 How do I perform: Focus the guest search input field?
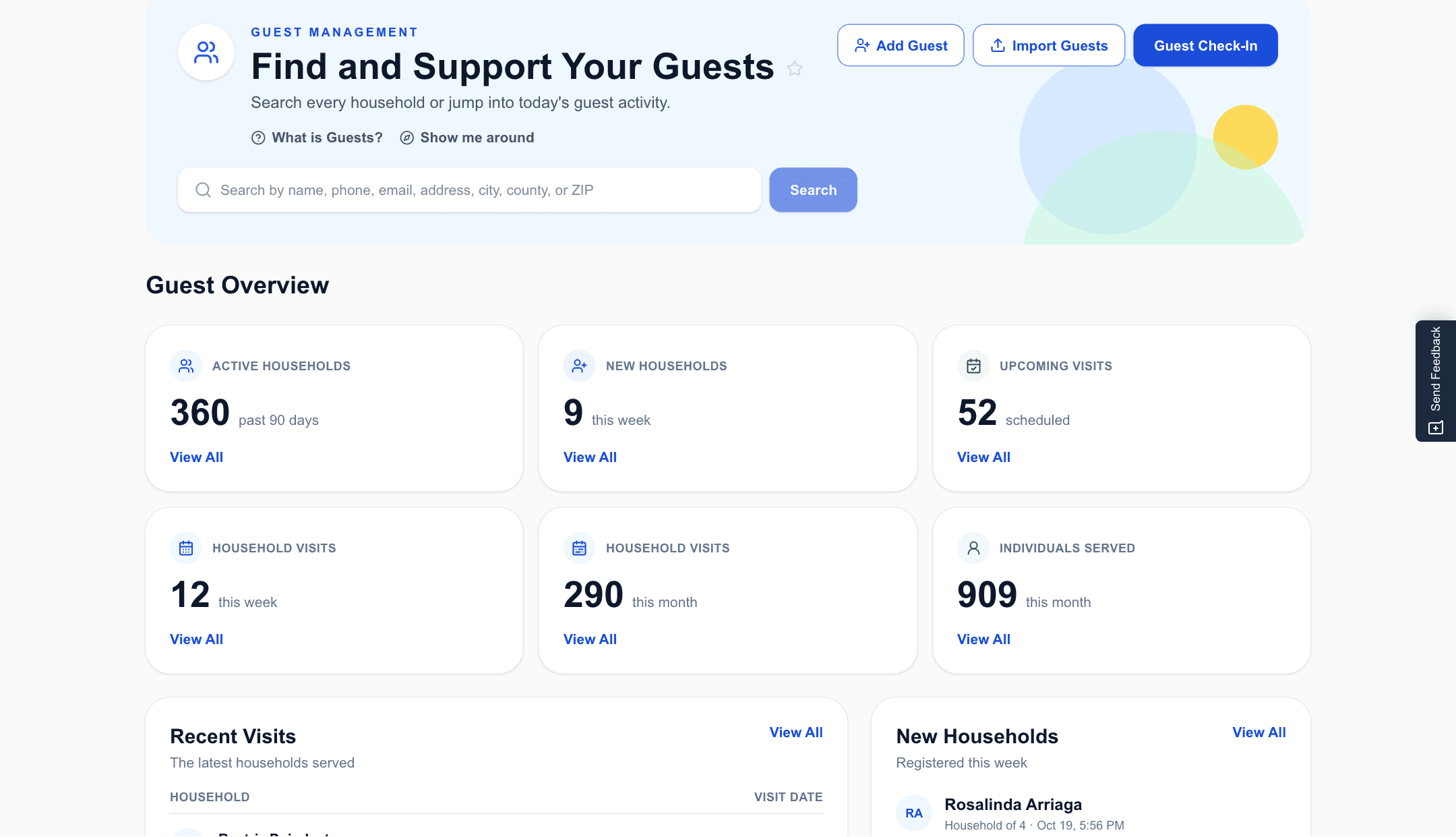[470, 190]
